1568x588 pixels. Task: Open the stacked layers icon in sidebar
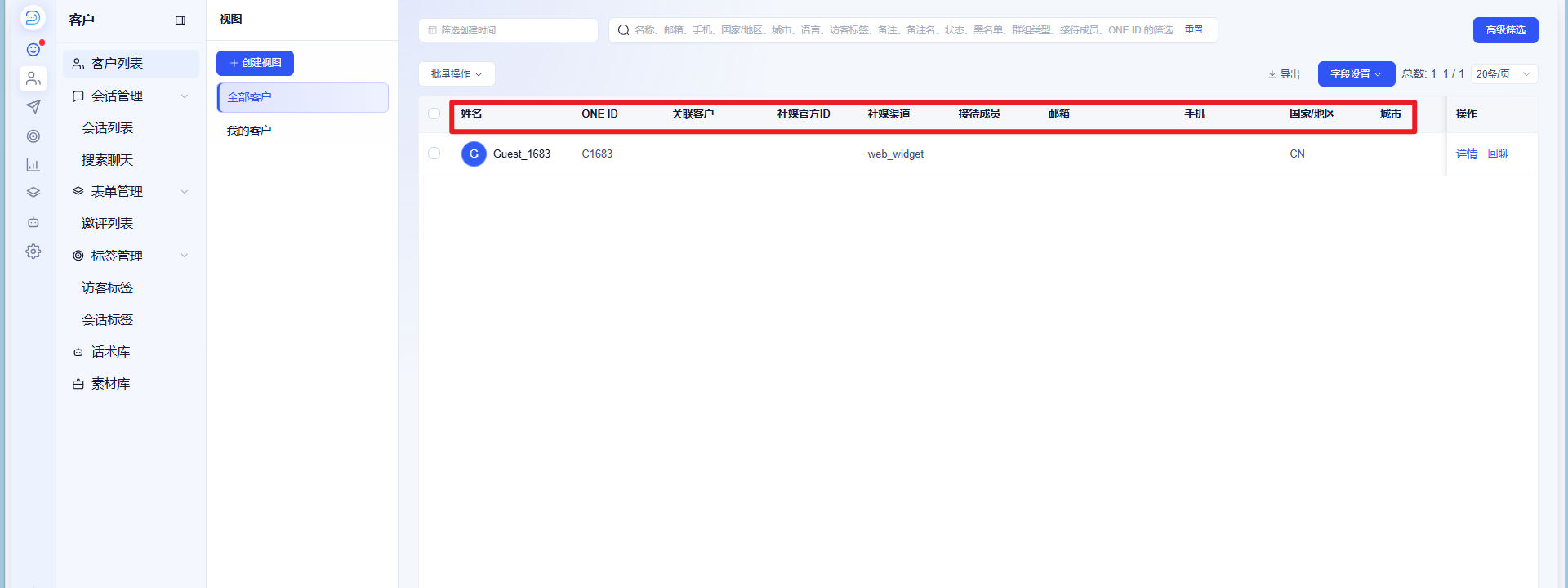33,193
